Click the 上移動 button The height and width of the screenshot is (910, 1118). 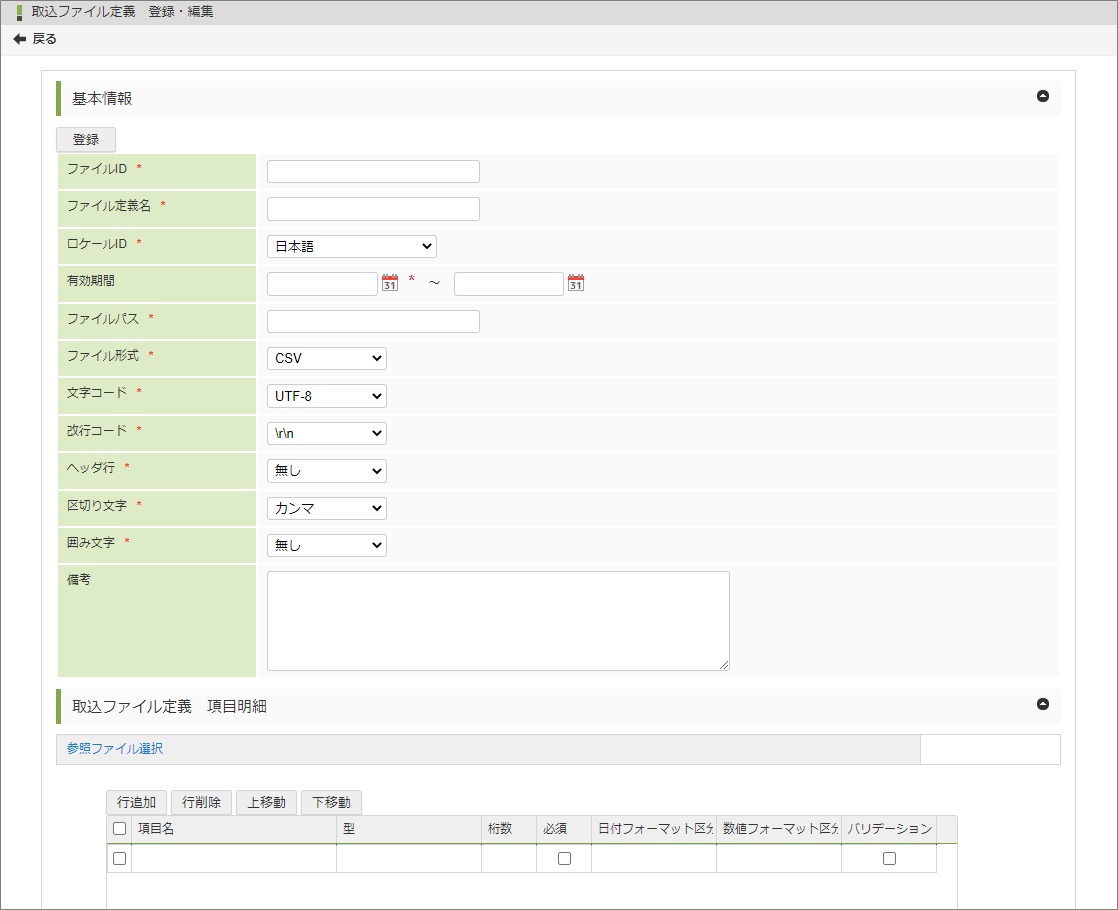tap(266, 802)
